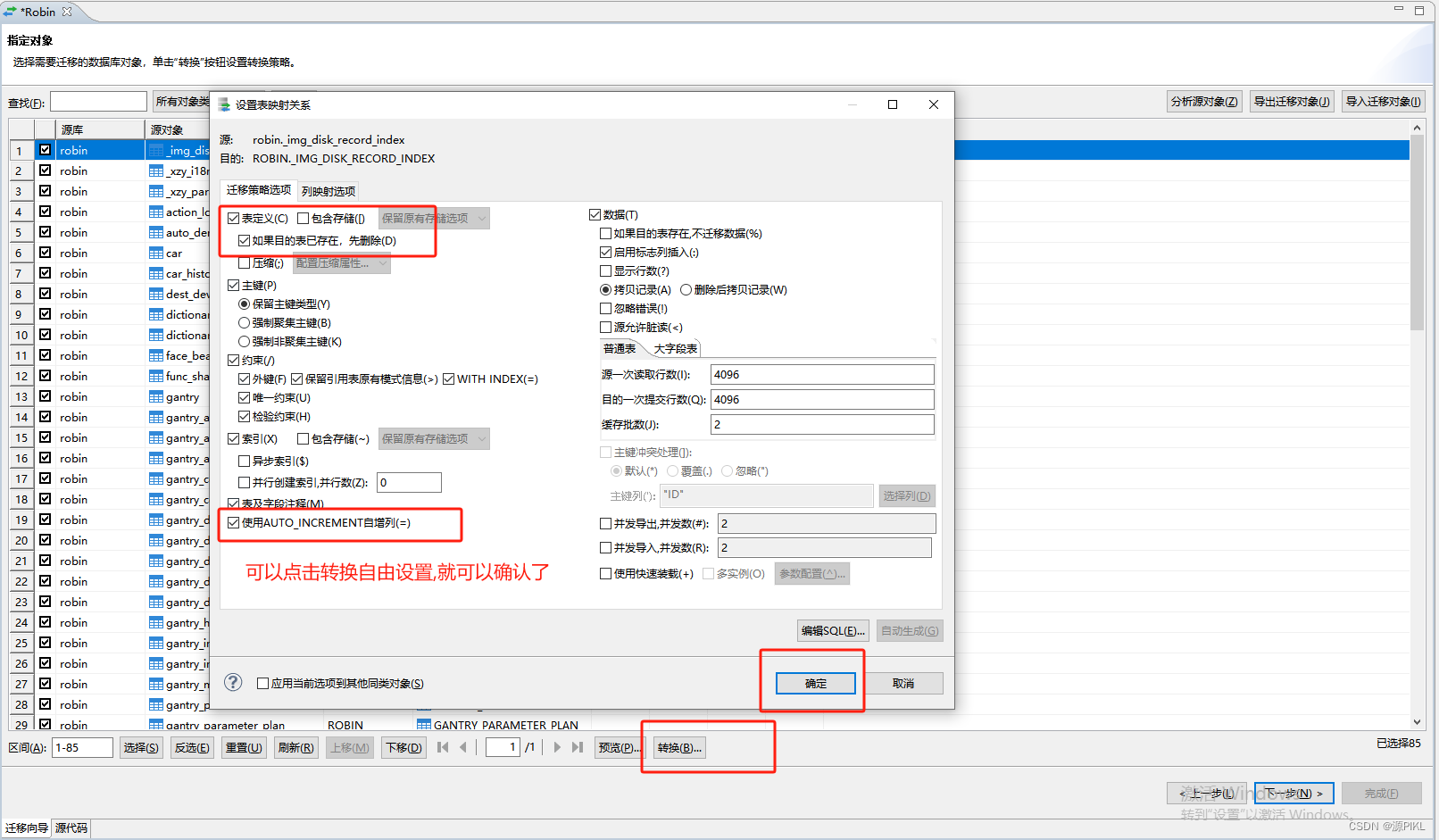Enable the 压缩 compression checkbox
Viewport: 1439px width, 840px height.
click(x=244, y=262)
